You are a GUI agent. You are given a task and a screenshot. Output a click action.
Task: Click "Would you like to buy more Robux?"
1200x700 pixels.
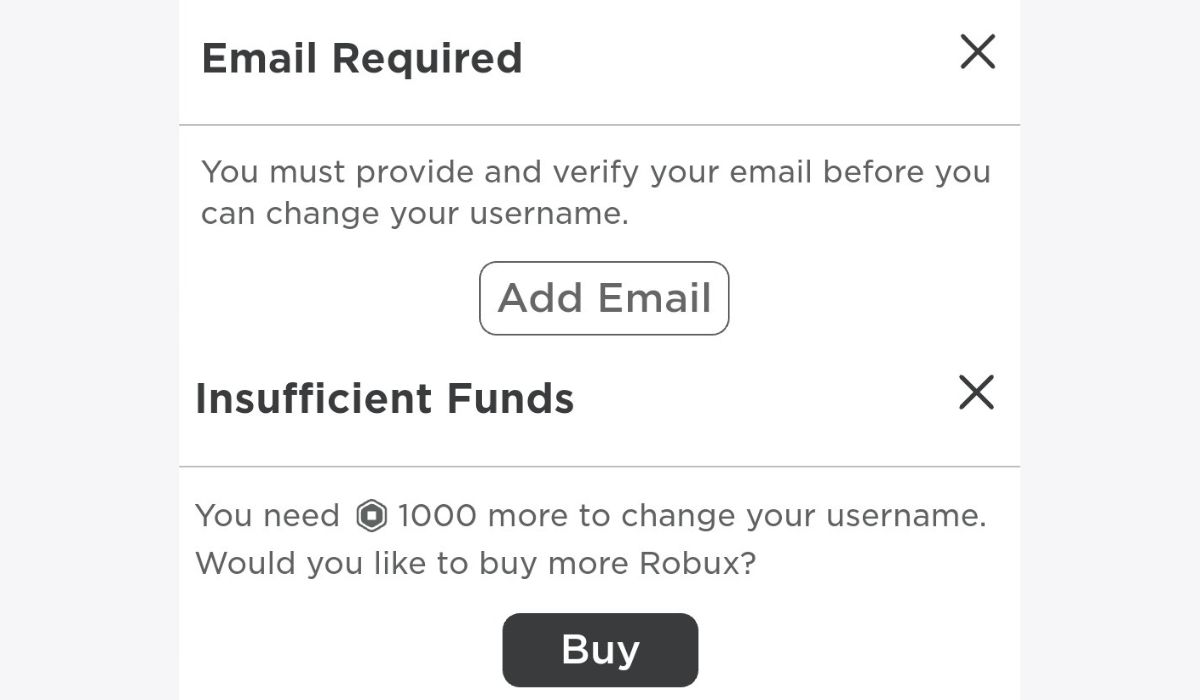pyautogui.click(x=475, y=563)
